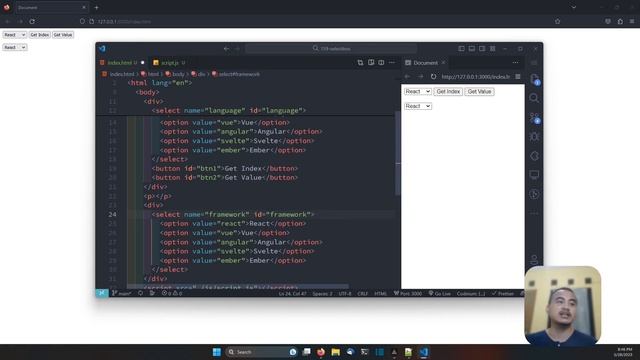The width and height of the screenshot is (640, 360).
Task: Go back in the embedded preview browser
Action: pos(407,76)
